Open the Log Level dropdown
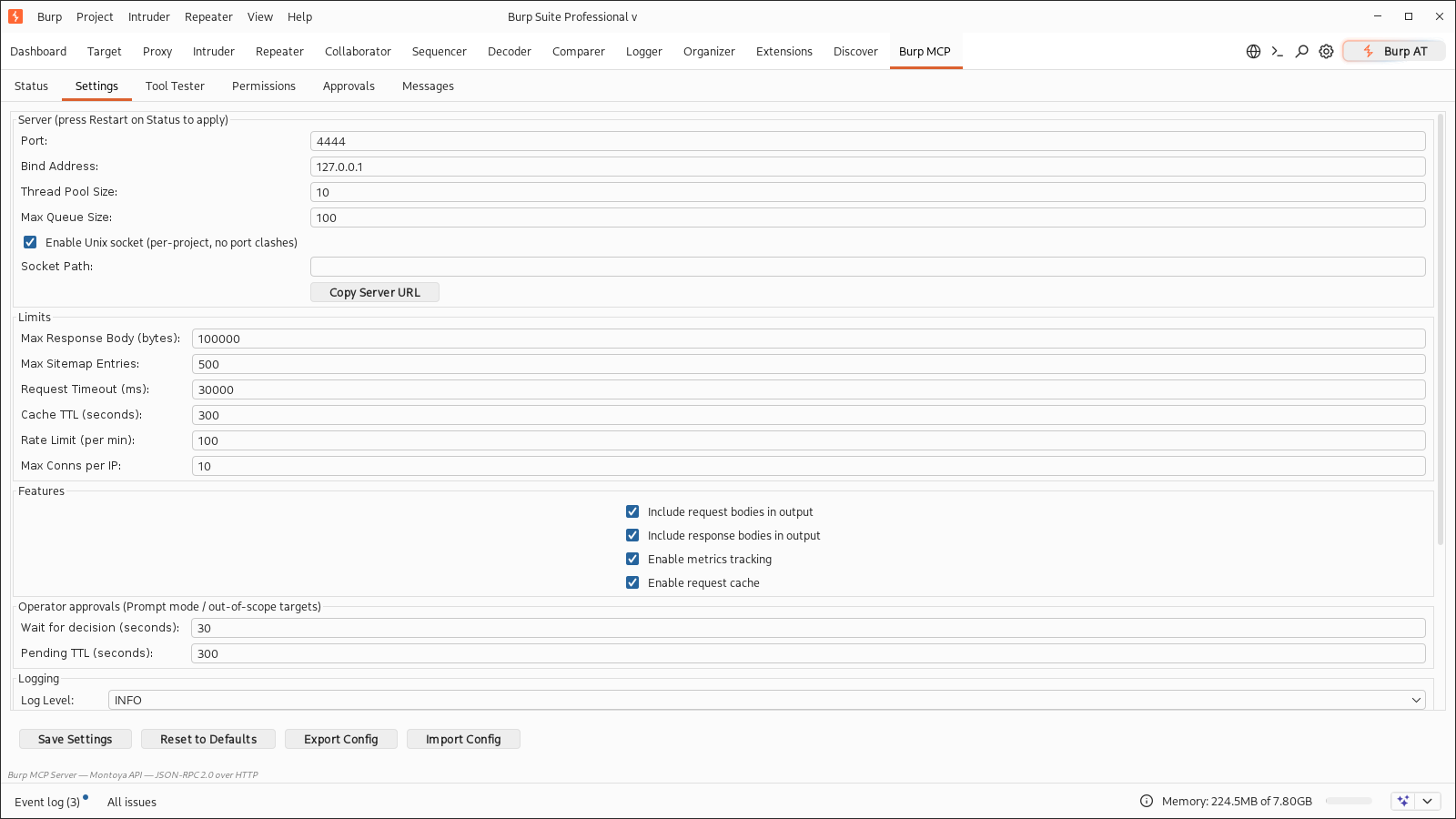 pos(767,700)
